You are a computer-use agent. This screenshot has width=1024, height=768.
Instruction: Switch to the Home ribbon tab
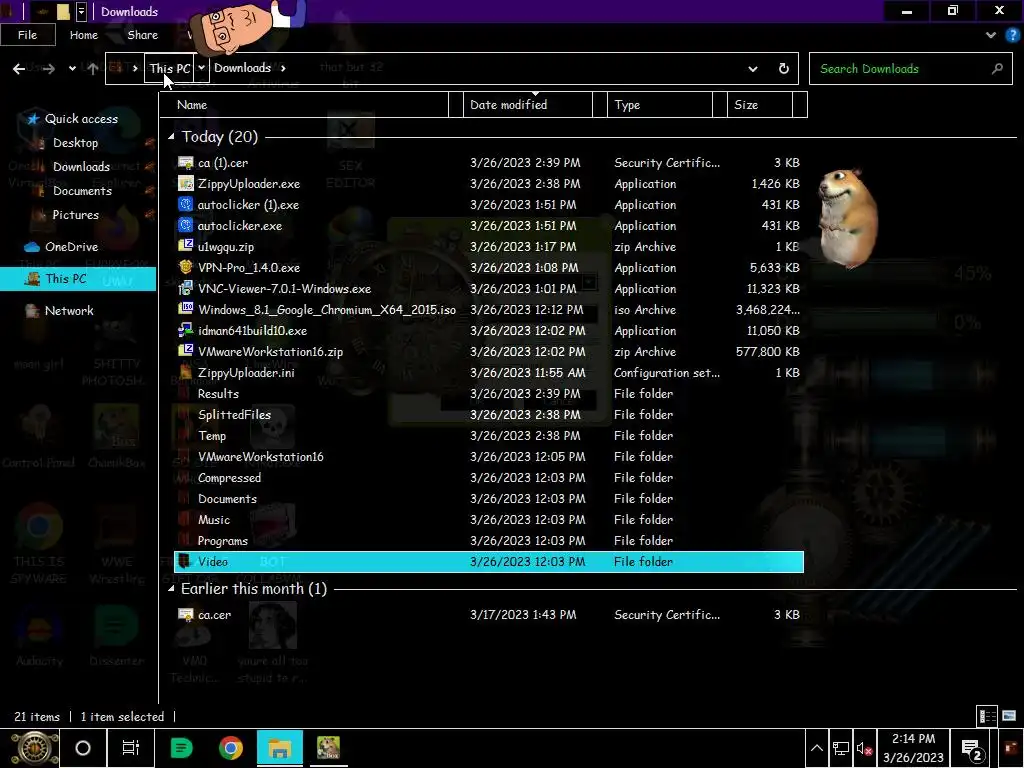coord(84,35)
